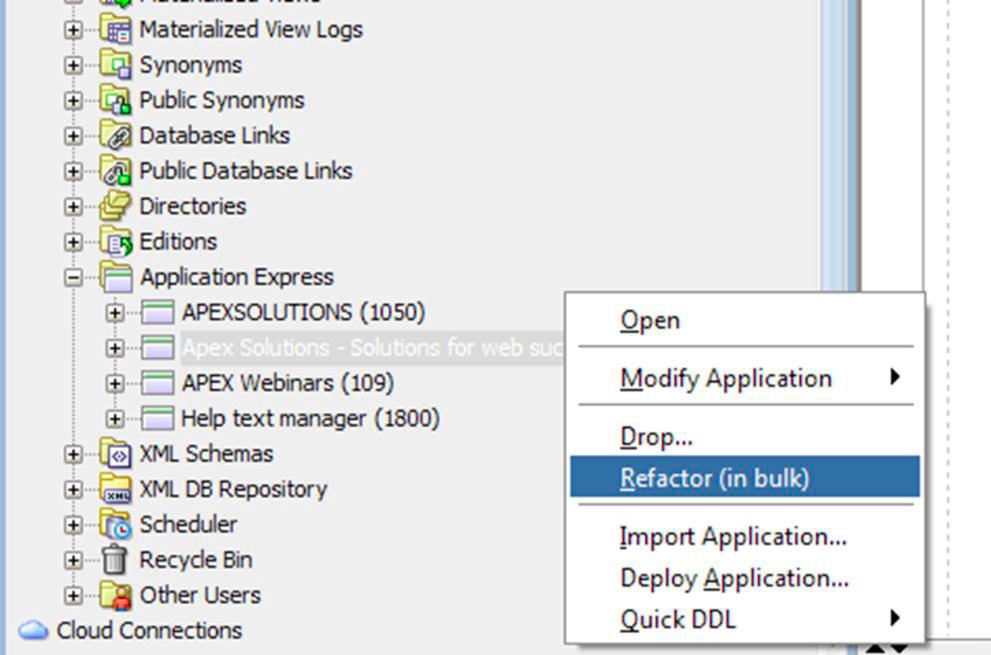This screenshot has height=655, width=991.
Task: Expand the XML Schemas tree node
Action: point(73,454)
